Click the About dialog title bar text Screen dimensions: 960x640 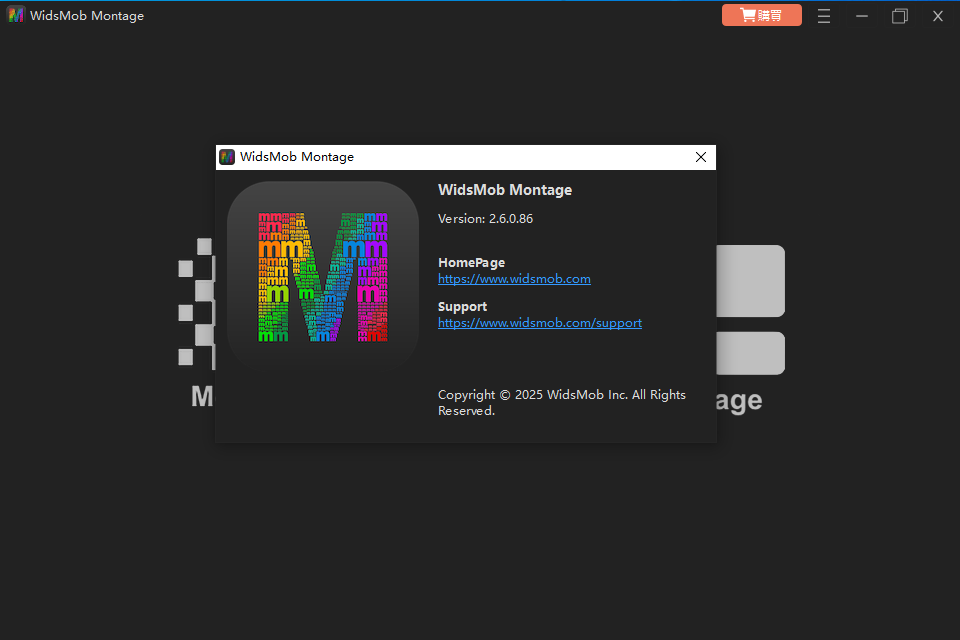click(297, 157)
